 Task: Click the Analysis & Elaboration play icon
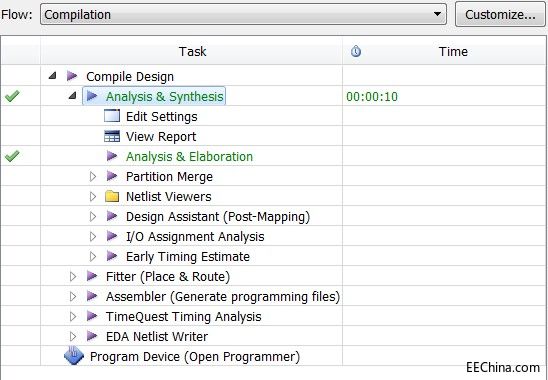point(112,156)
